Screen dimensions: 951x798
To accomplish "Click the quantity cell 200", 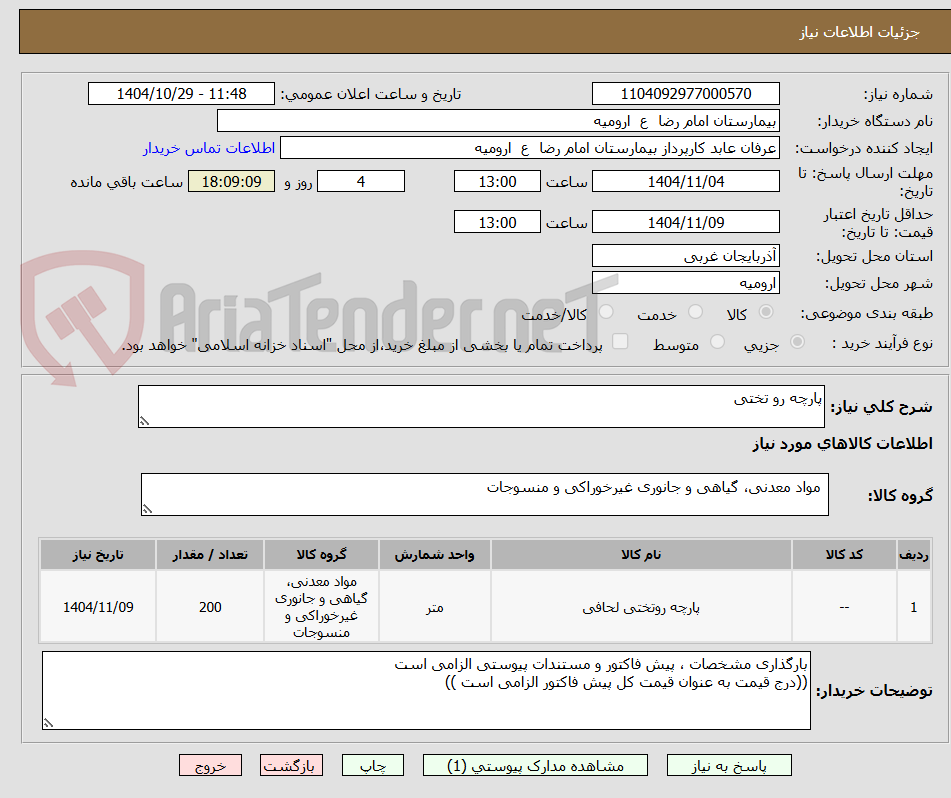I will pos(210,606).
